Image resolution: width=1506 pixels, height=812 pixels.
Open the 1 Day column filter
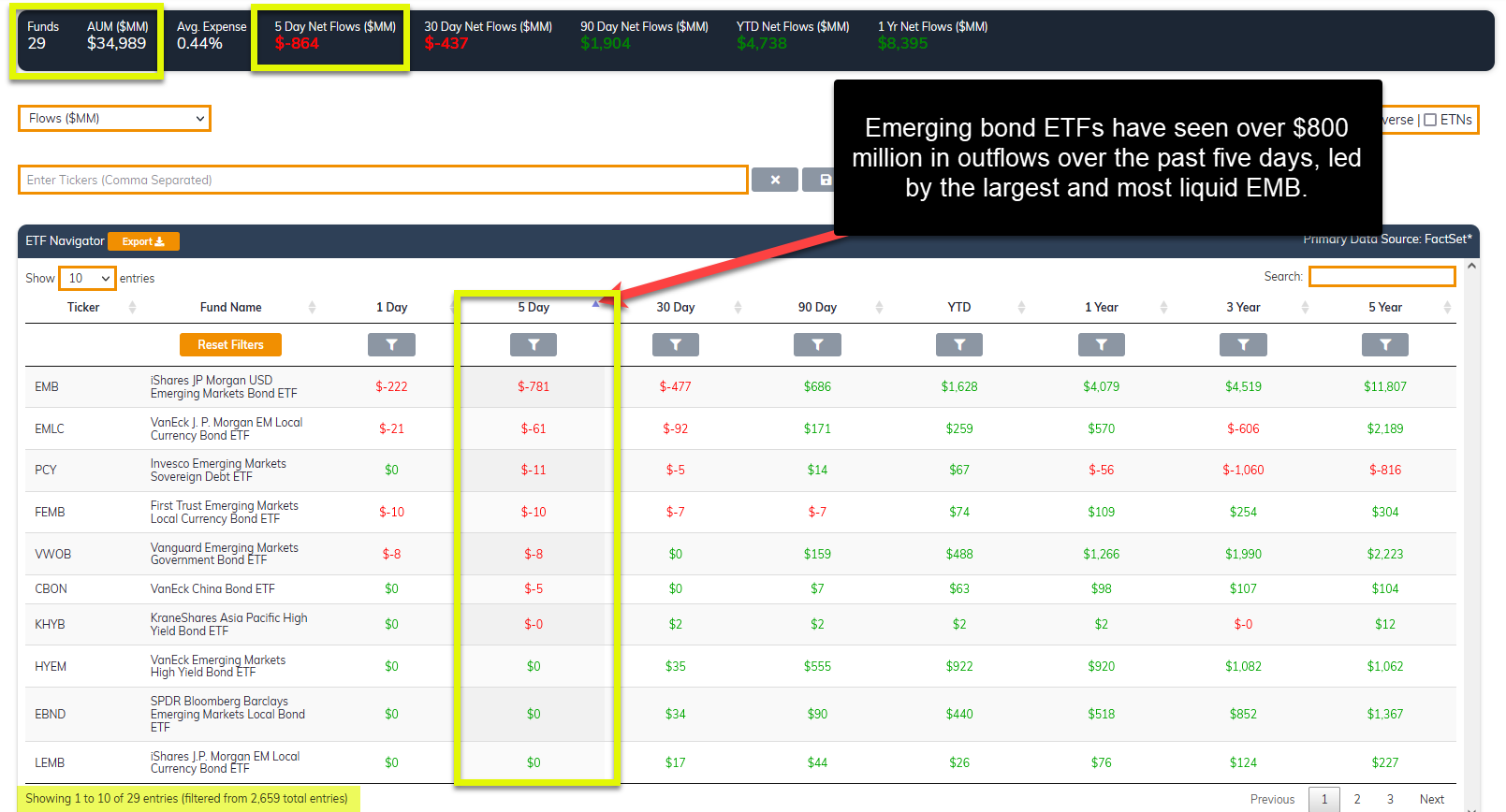(x=391, y=345)
